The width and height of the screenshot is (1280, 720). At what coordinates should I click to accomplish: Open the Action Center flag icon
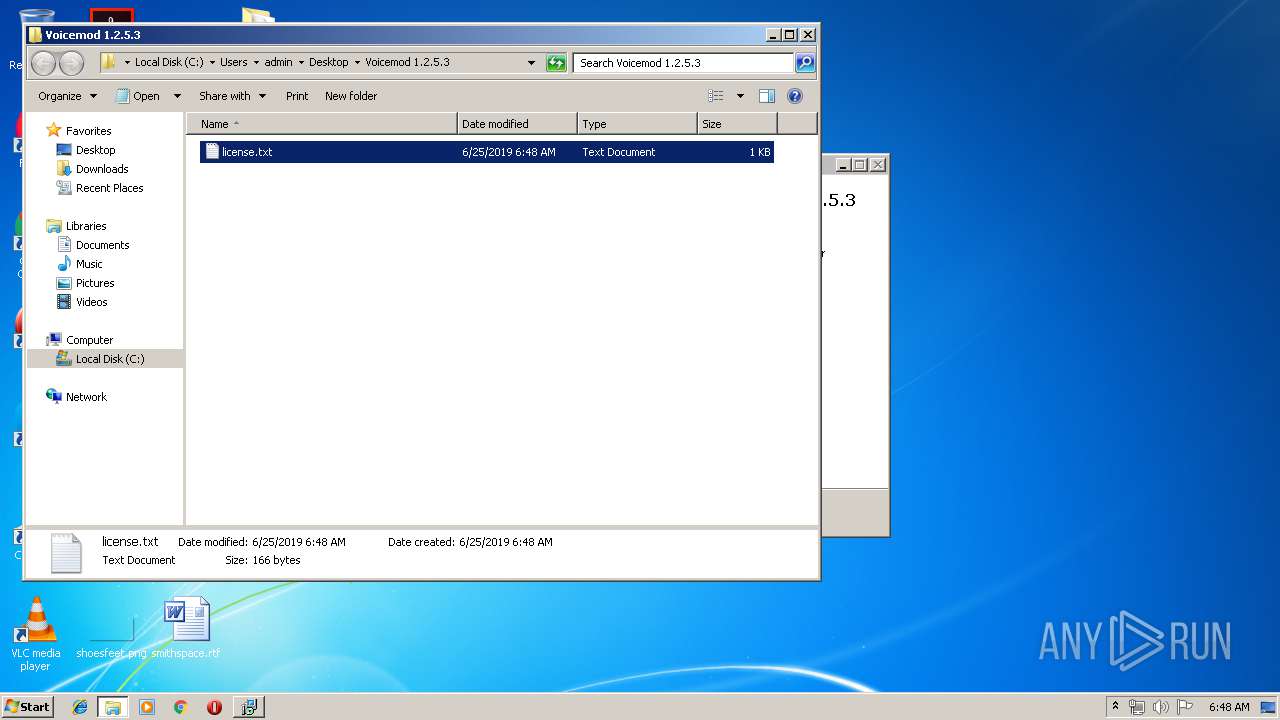[x=1185, y=707]
